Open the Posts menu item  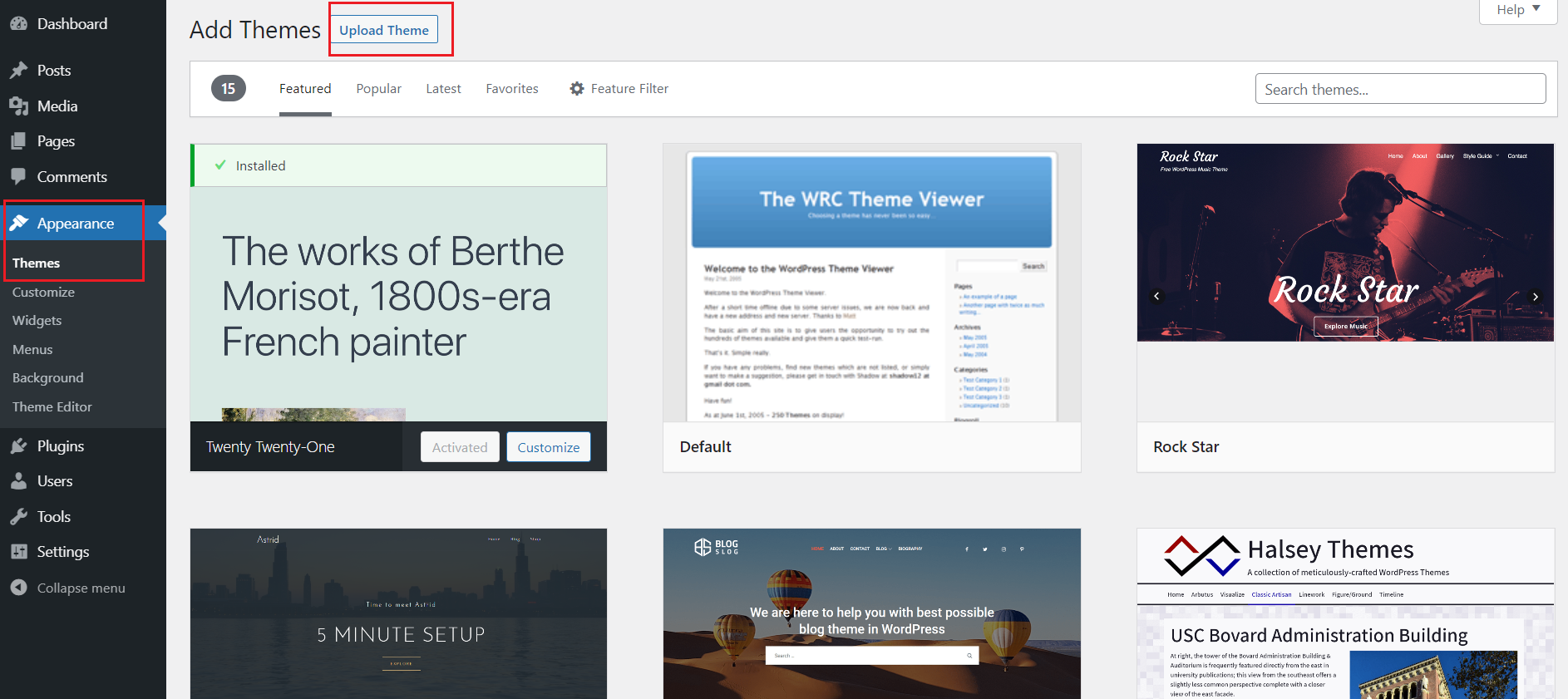click(83, 71)
